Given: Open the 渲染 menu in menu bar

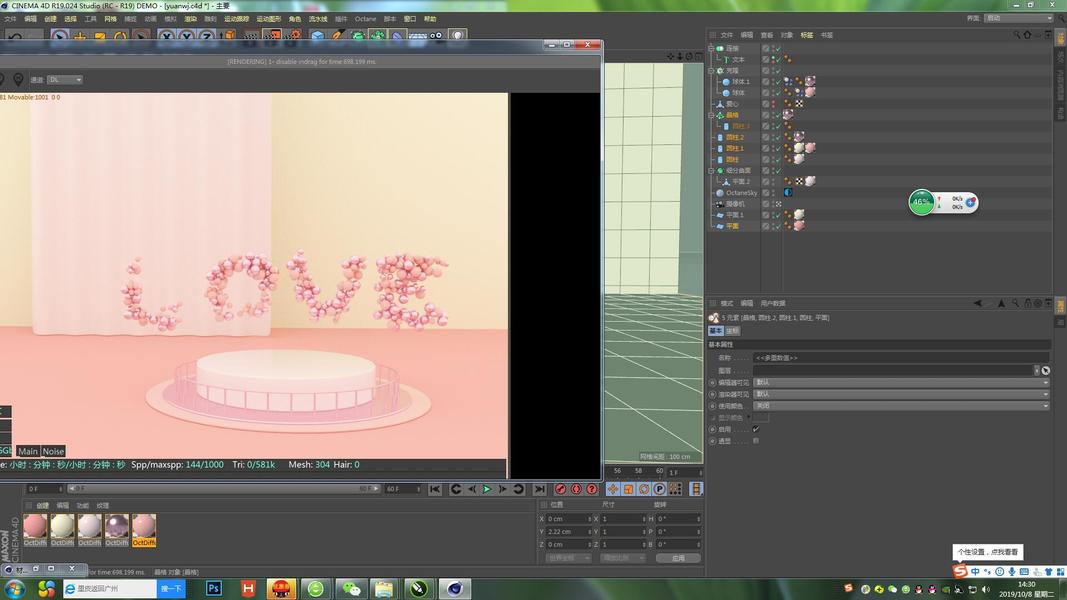Looking at the screenshot, I should coord(191,19).
